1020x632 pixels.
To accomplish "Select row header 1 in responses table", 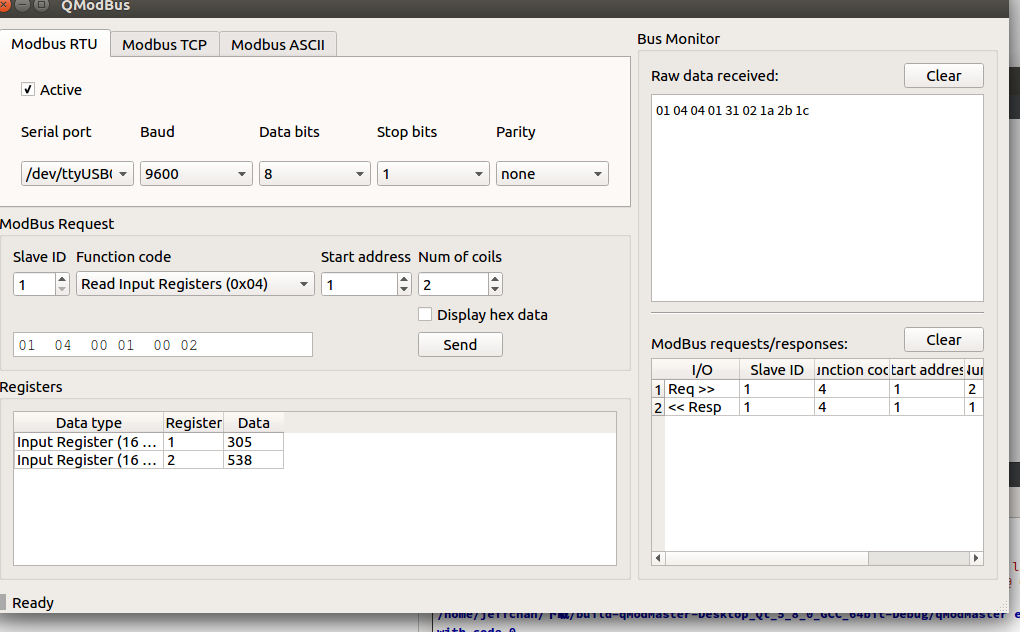I will coord(658,389).
